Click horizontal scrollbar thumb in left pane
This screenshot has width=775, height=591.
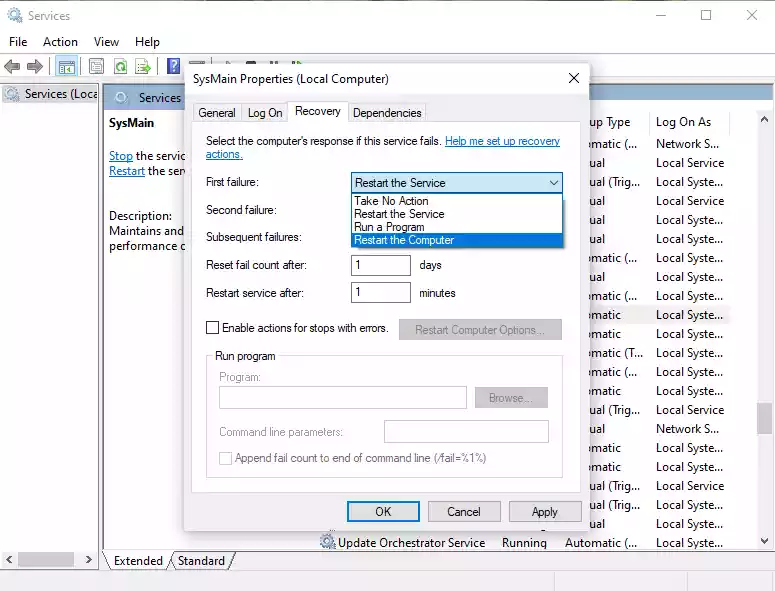point(45,559)
